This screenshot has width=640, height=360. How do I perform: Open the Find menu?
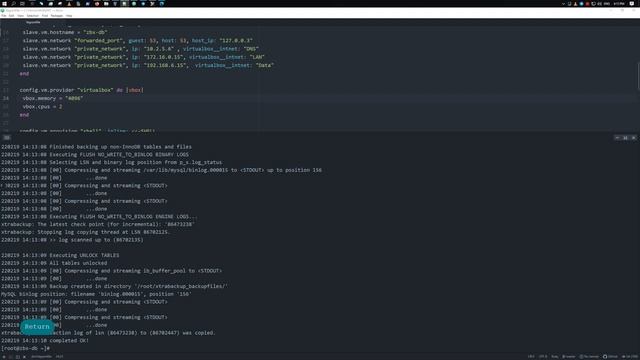coord(45,16)
